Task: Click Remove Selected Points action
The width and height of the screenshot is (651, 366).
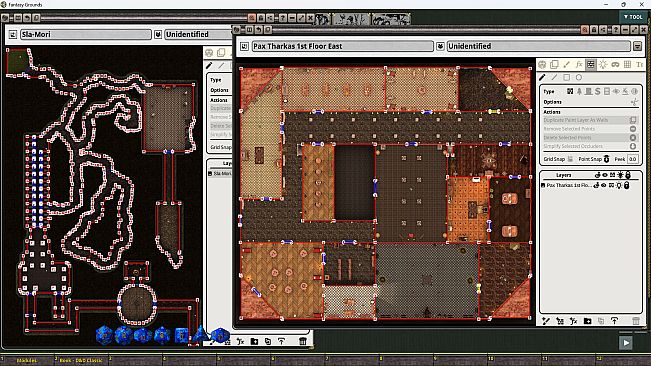Action: (x=590, y=129)
